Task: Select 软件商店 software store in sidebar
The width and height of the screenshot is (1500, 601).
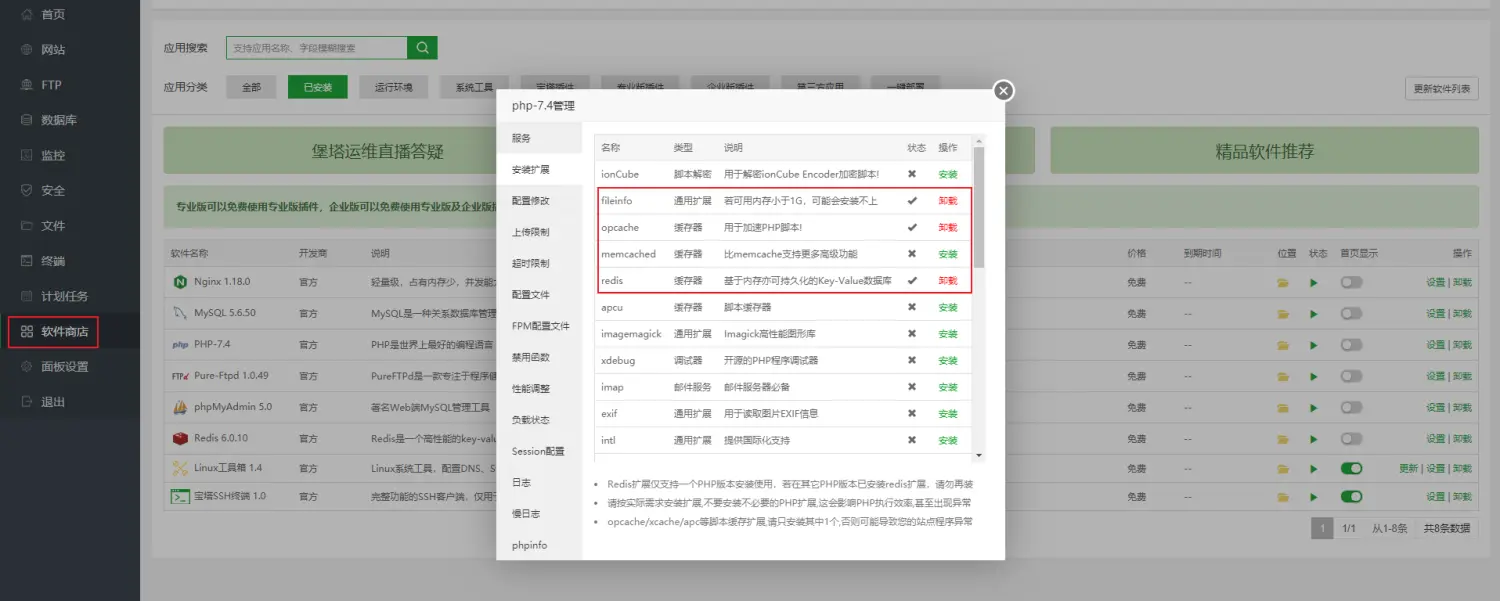Action: click(x=65, y=331)
